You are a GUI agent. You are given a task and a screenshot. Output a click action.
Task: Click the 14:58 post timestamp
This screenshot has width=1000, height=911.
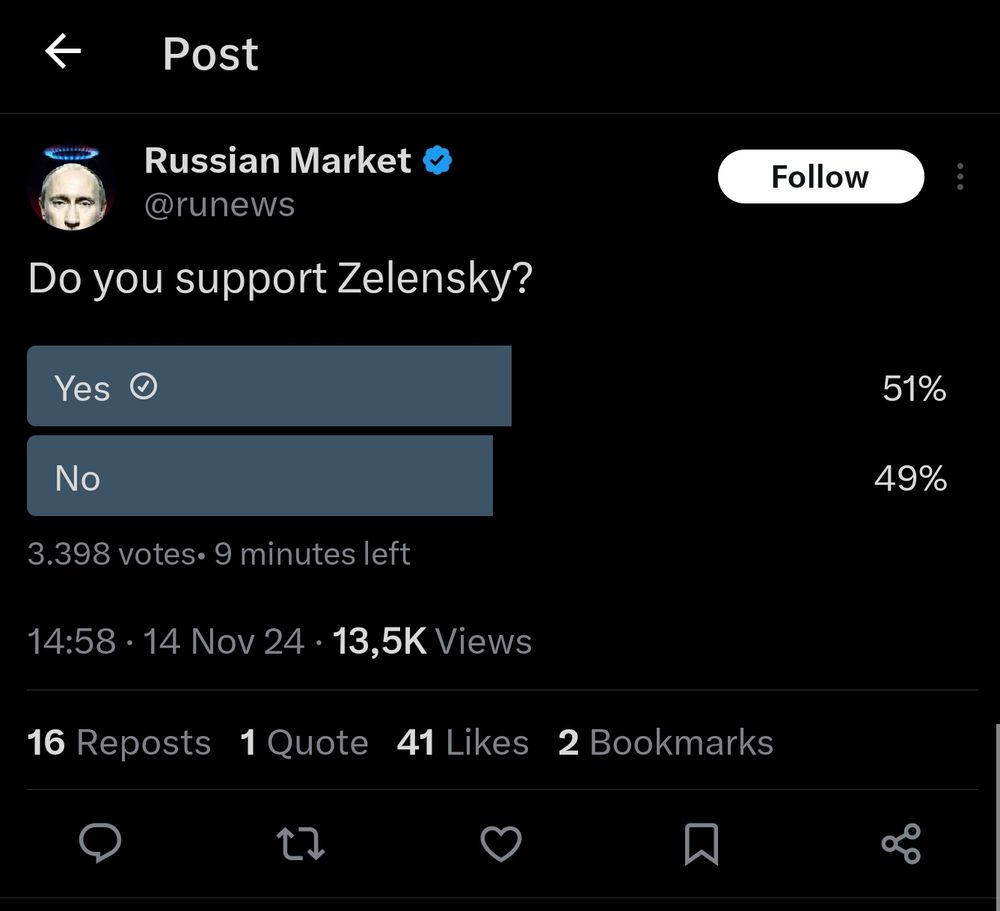[72, 641]
